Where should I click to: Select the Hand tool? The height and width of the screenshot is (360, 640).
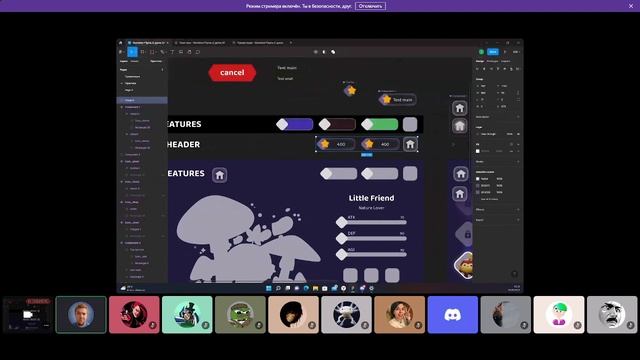click(x=189, y=52)
